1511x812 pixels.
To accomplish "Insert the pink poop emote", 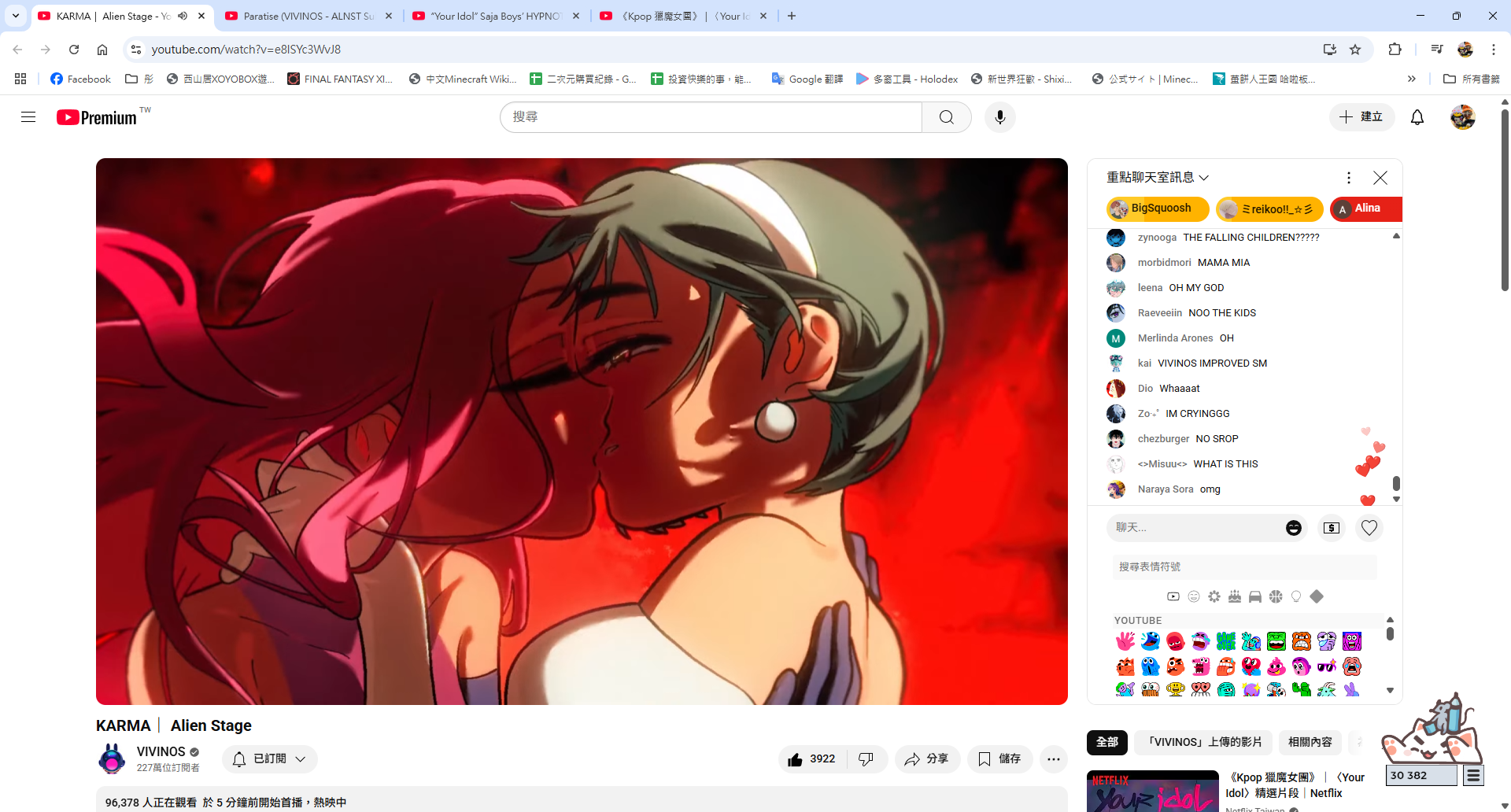I will [1276, 666].
